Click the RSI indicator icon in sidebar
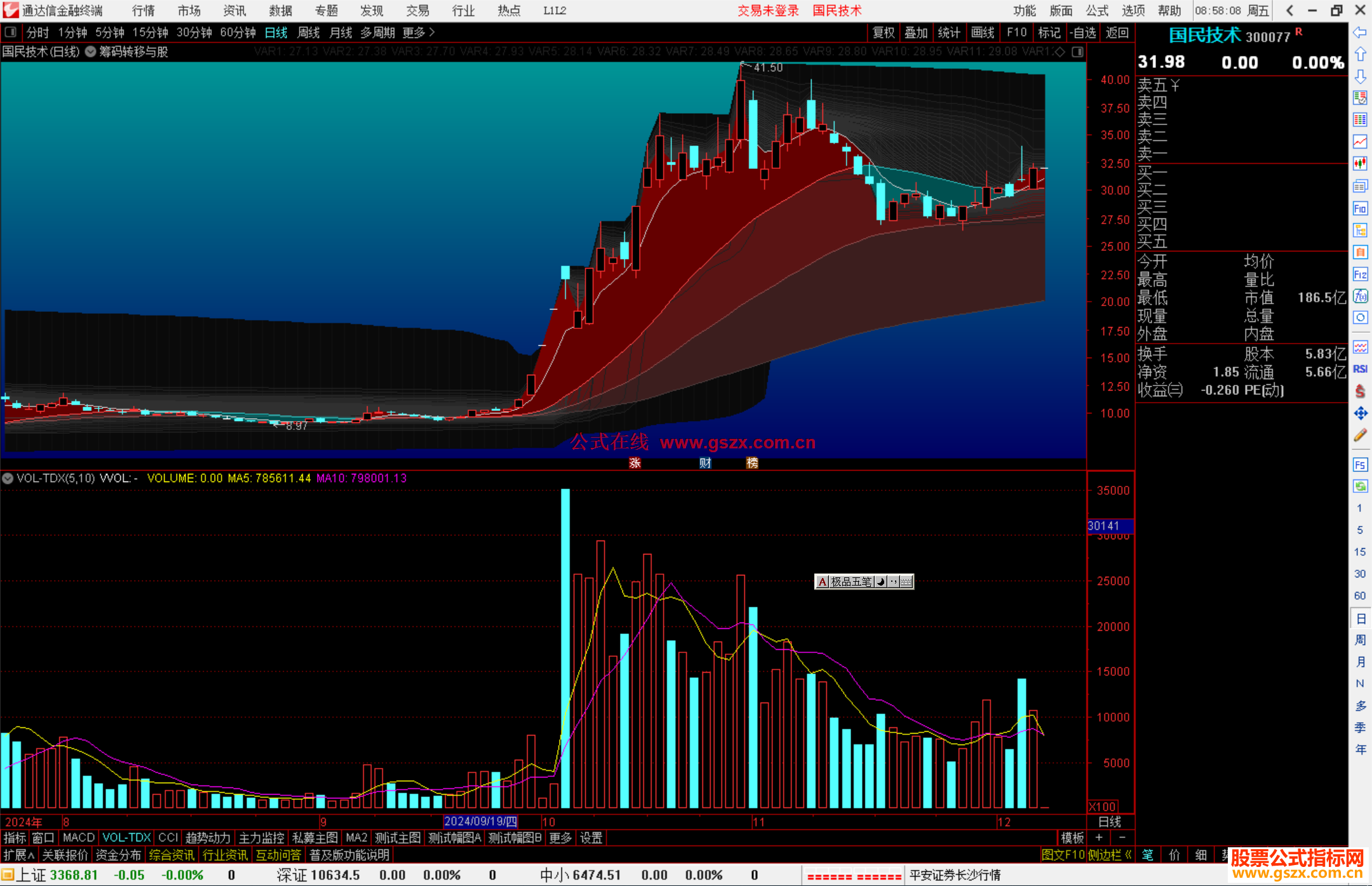 1360,369
